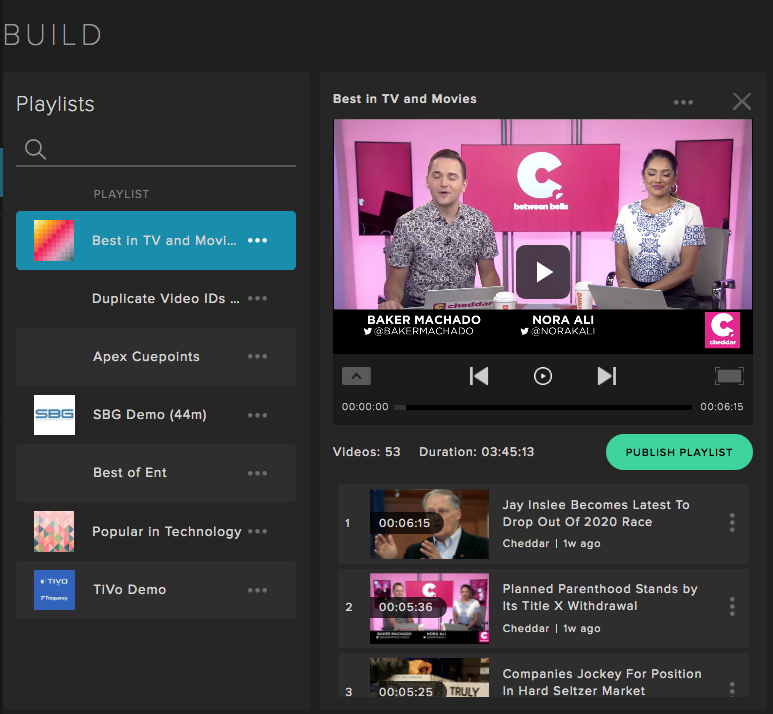Click the Popular in Technology thumbnail
The height and width of the screenshot is (714, 773).
[x=54, y=531]
